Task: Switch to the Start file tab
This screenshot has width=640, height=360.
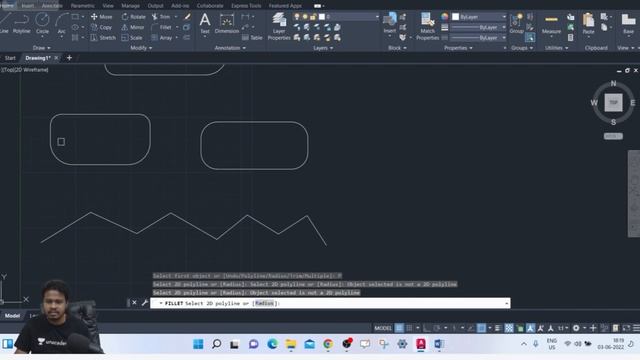Action: pos(10,58)
